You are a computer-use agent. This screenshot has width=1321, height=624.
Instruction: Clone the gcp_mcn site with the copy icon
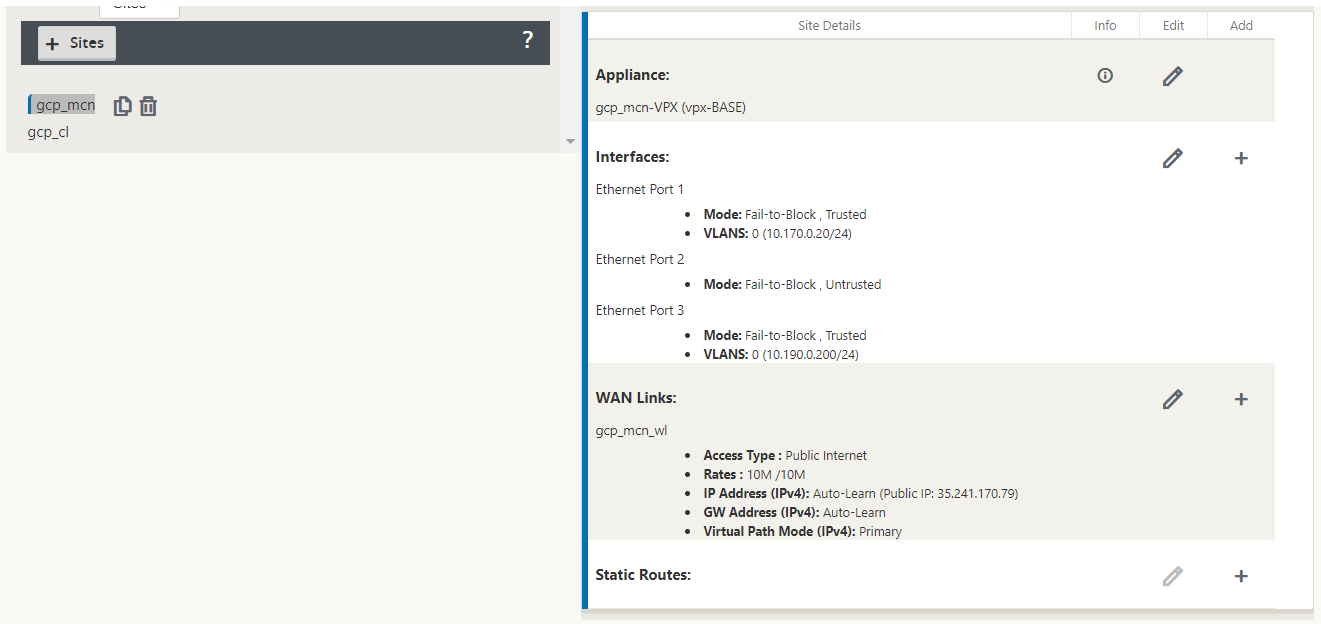[122, 106]
